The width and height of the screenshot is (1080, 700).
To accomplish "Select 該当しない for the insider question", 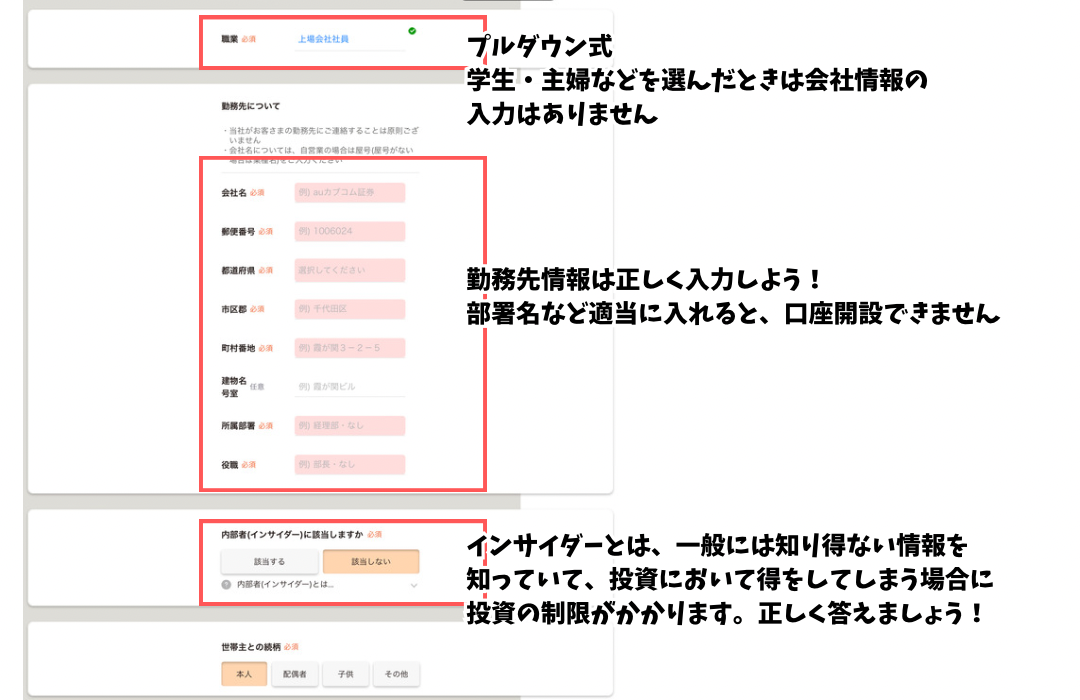I will (371, 561).
